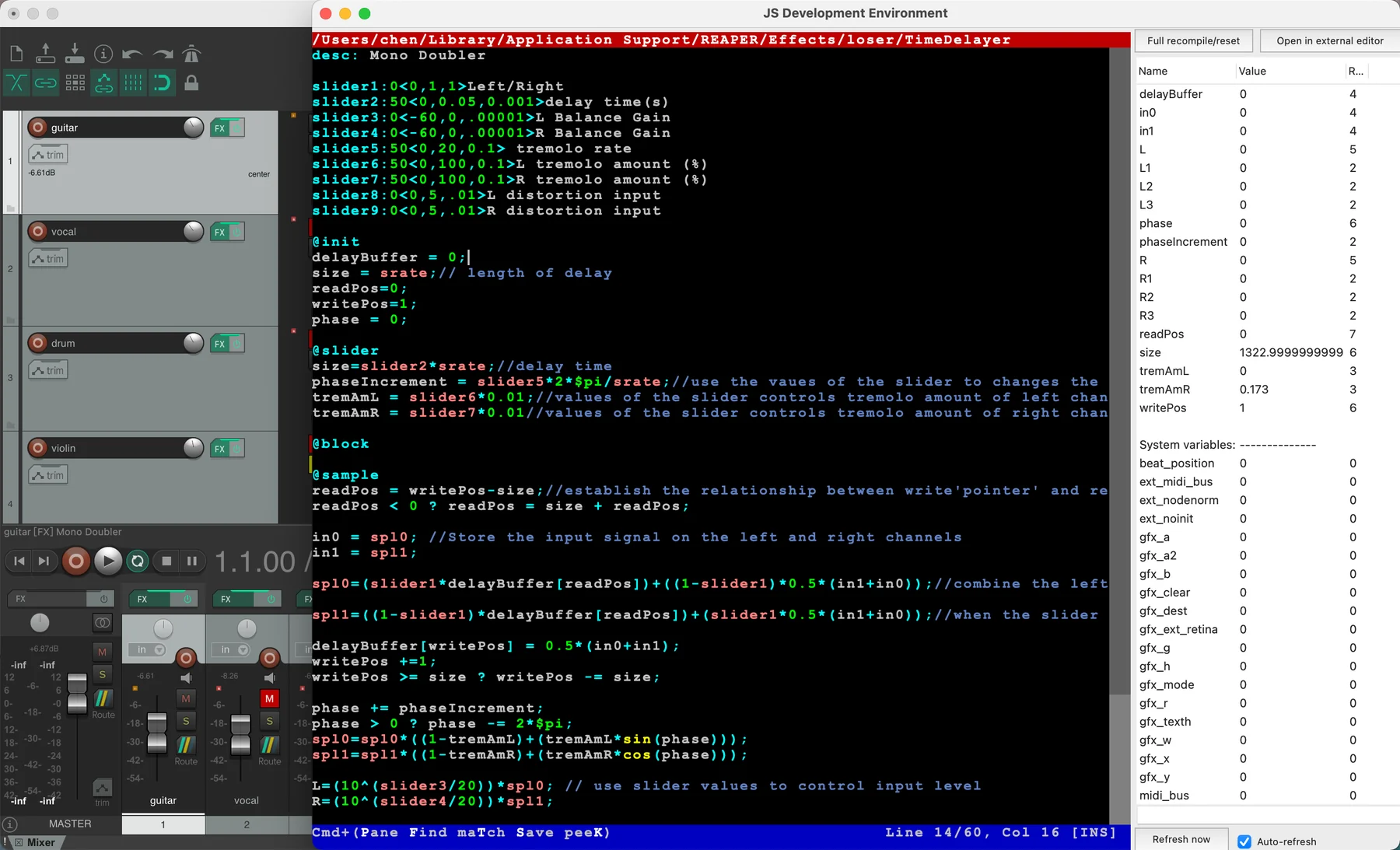Toggle master mono/stereo button in mixer
The width and height of the screenshot is (1400, 850).
tap(102, 622)
